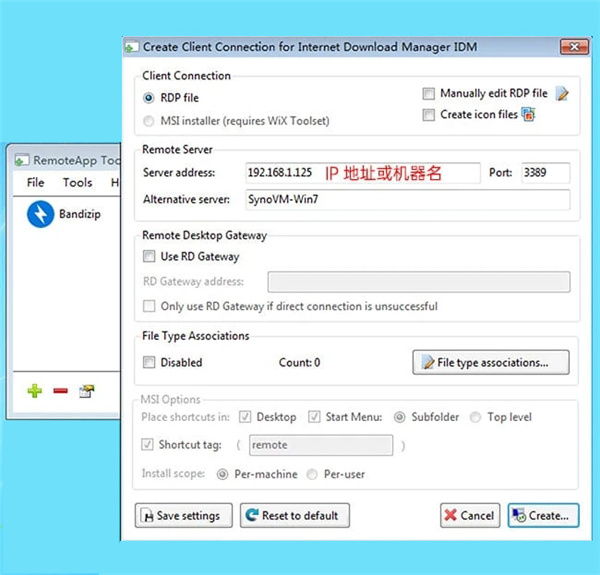The height and width of the screenshot is (575, 600).
Task: Open the File menu in RemoteApp Tool
Action: click(36, 182)
